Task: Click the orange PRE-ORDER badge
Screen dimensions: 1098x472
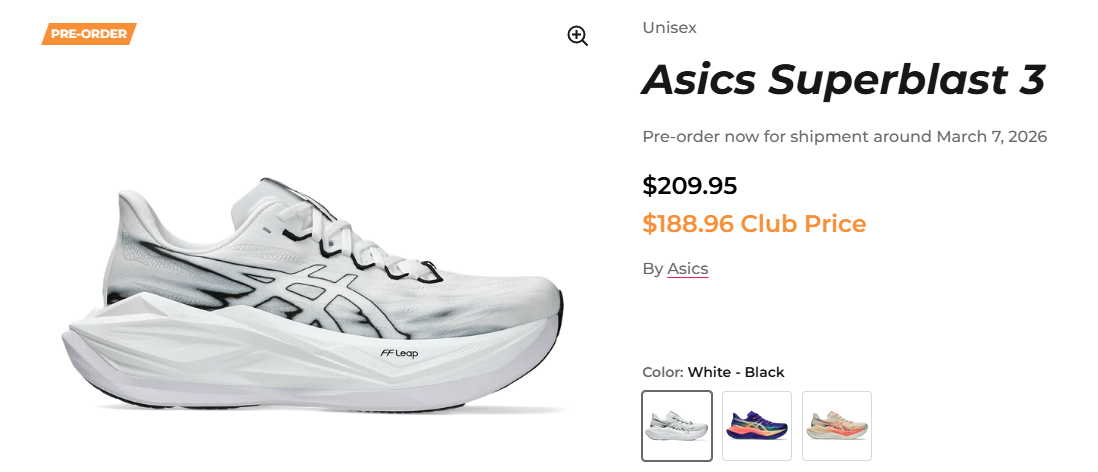Action: (89, 34)
